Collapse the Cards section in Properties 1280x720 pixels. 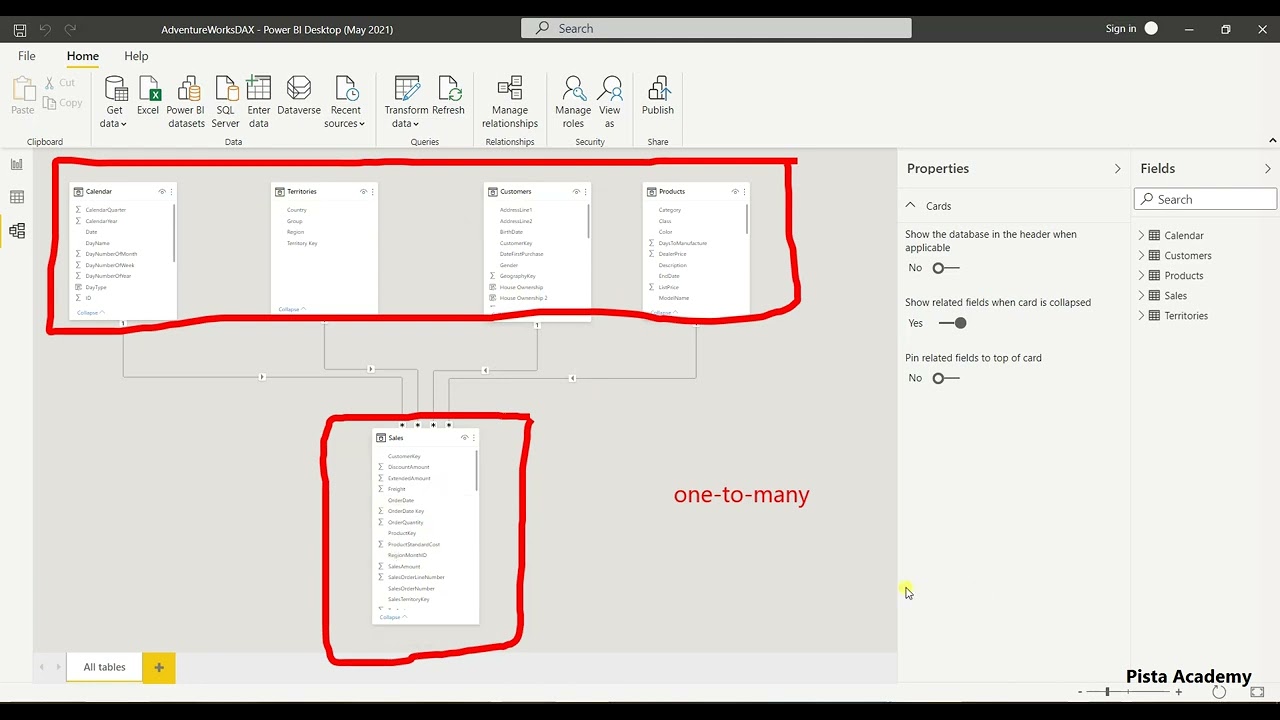[x=910, y=205]
